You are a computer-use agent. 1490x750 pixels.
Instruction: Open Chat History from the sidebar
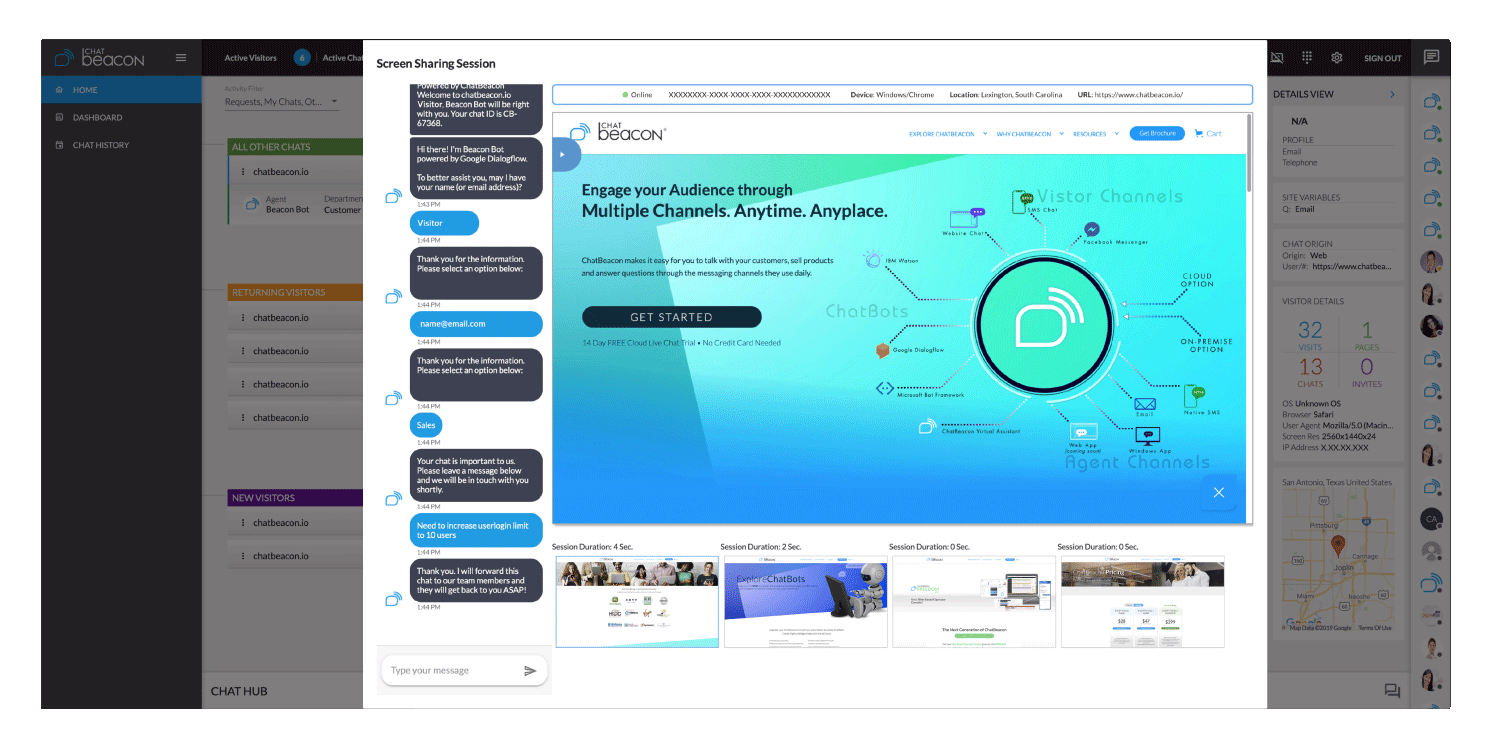(100, 144)
